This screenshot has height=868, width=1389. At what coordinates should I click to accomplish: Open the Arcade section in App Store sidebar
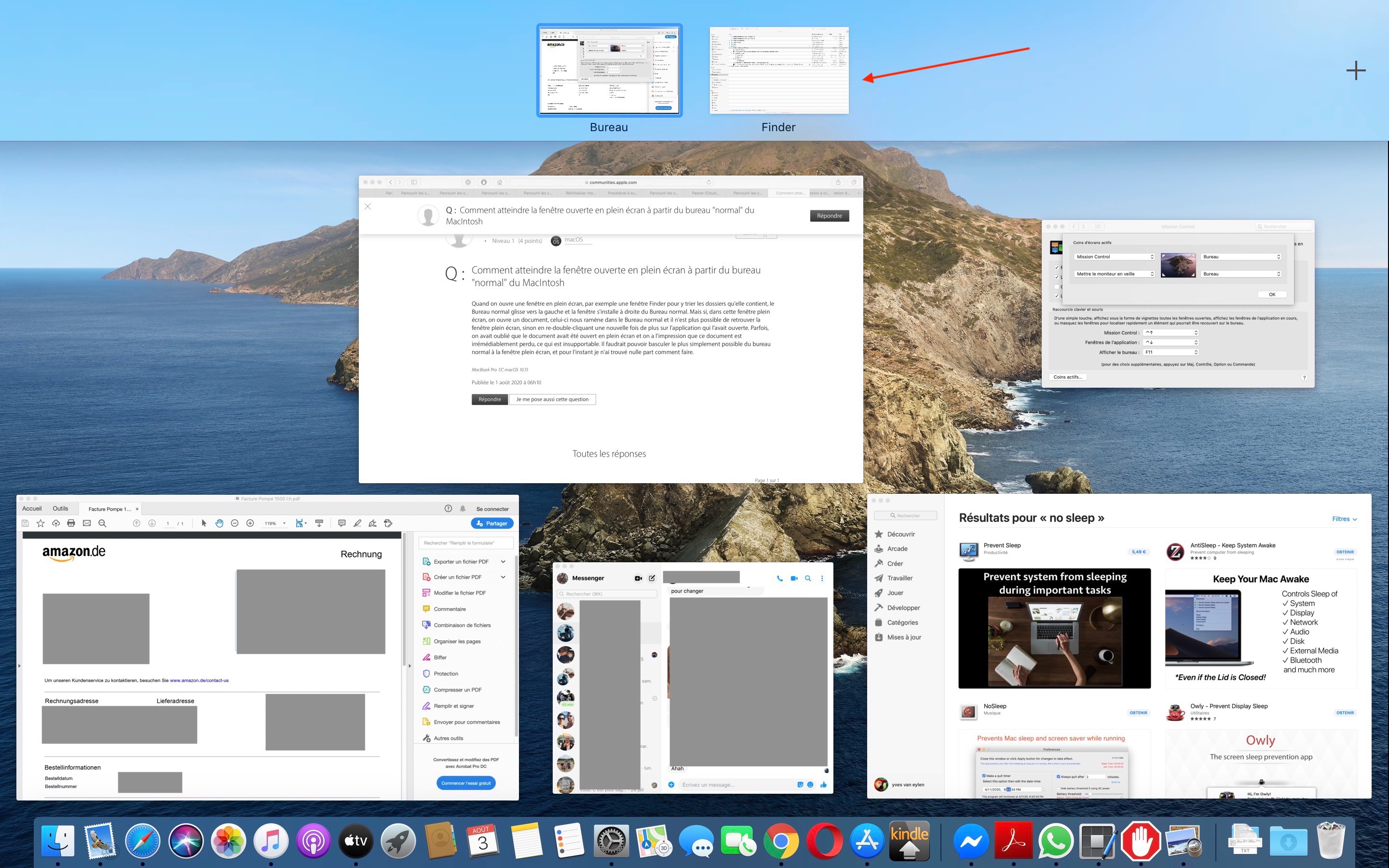point(897,549)
